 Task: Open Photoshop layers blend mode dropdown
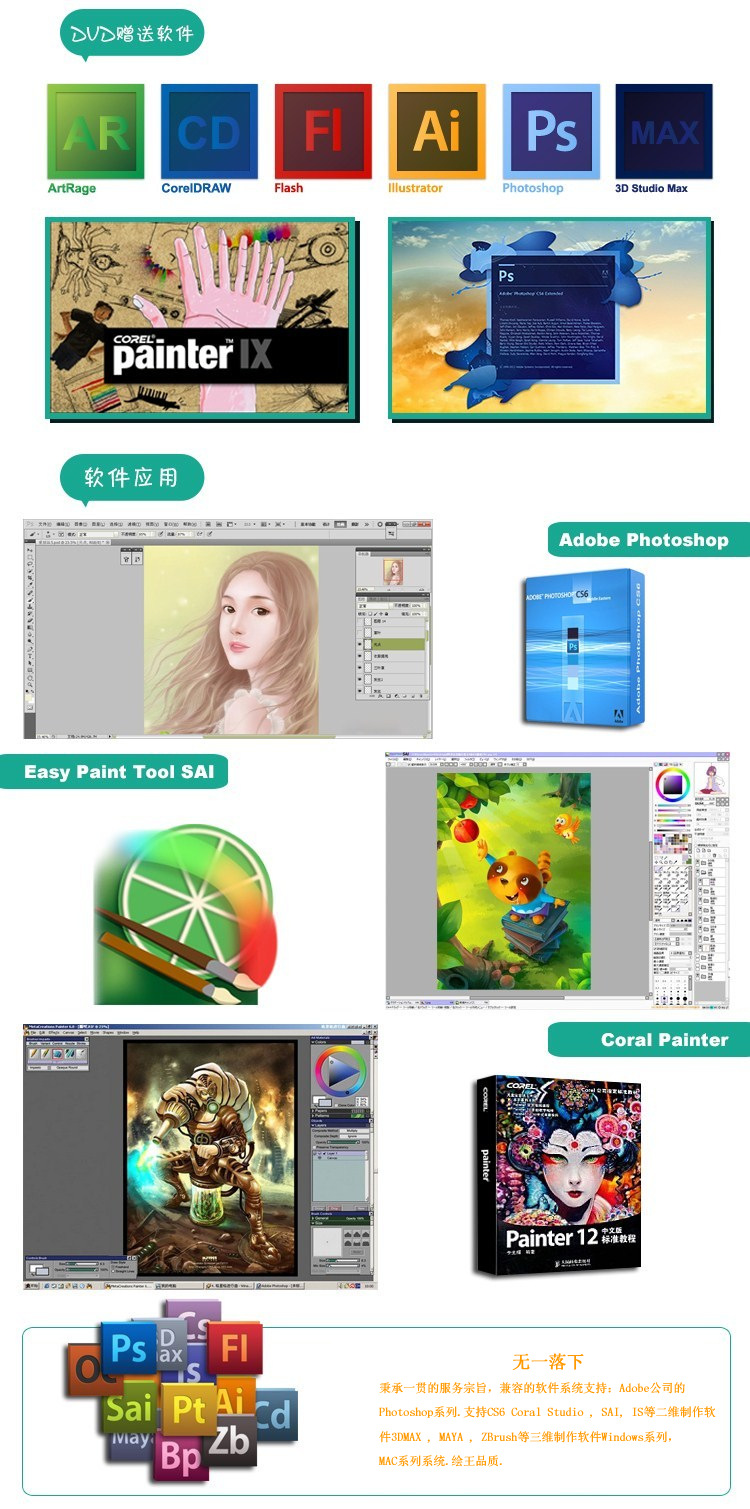tap(374, 606)
